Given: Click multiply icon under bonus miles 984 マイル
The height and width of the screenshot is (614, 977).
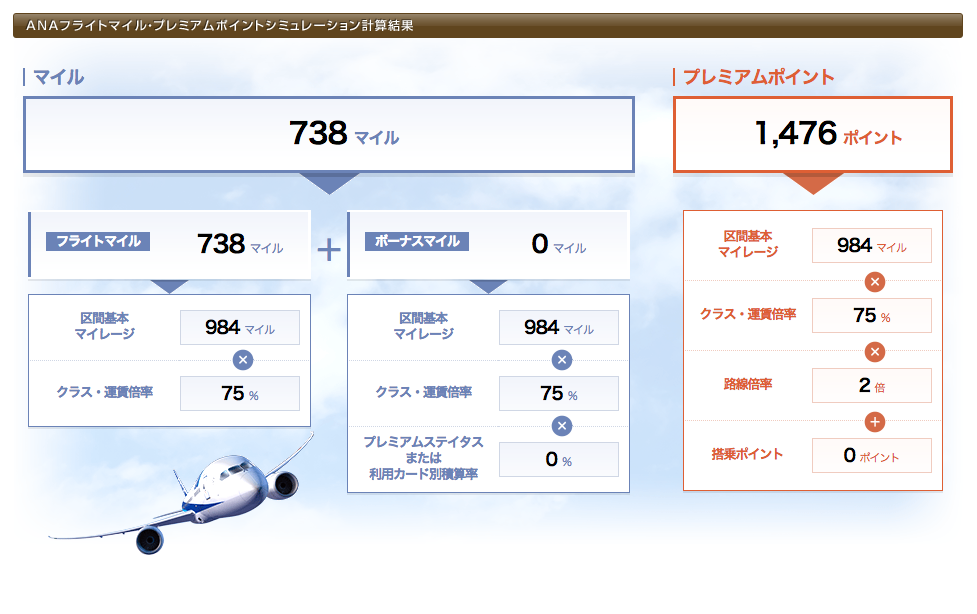Looking at the screenshot, I should [562, 360].
